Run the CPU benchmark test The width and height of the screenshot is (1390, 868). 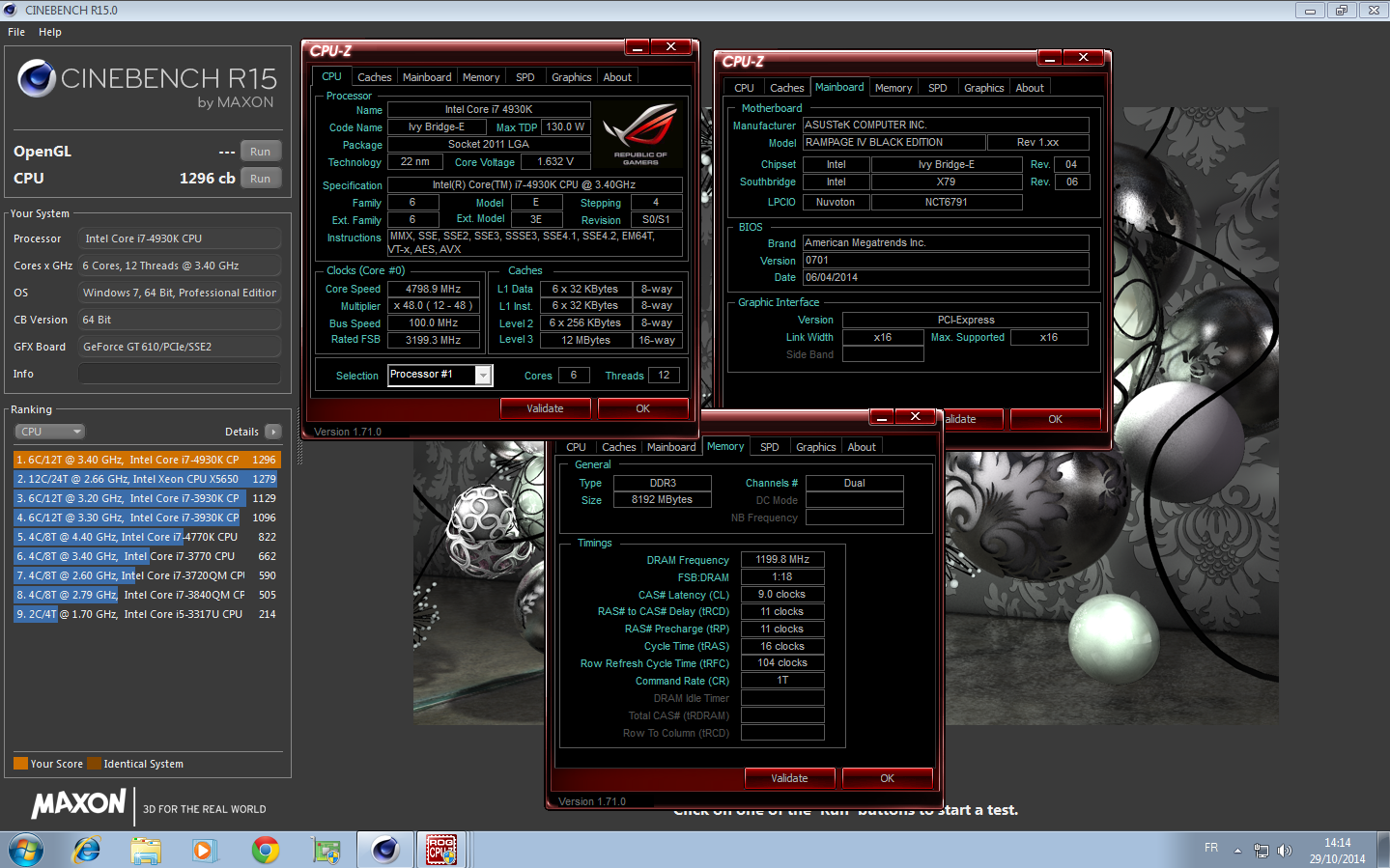[260, 179]
